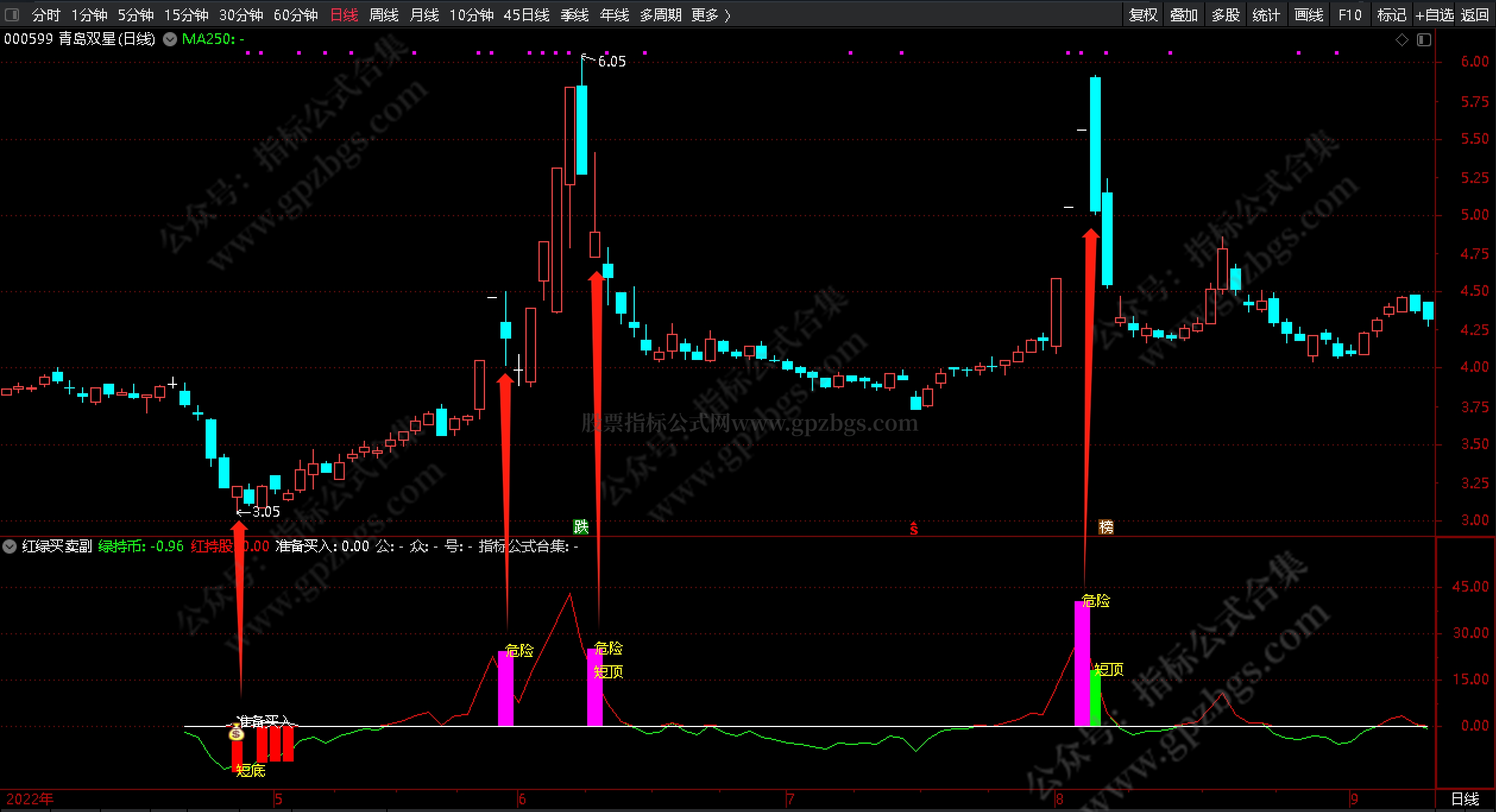This screenshot has height=812, width=1496.
Task: Open the 画线 drawing tools
Action: coord(1308,15)
